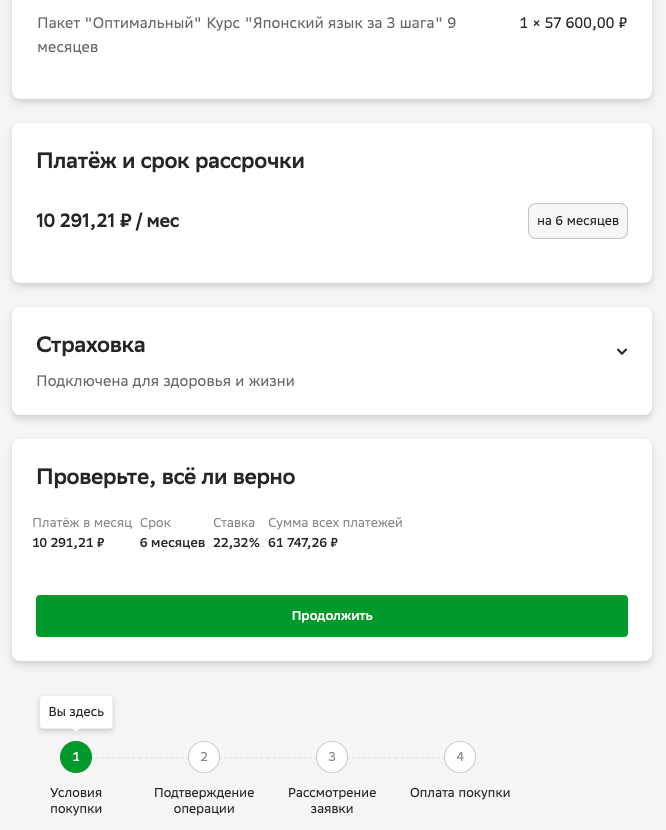Click the 10 291,21 ₽ / мес amount

(108, 221)
